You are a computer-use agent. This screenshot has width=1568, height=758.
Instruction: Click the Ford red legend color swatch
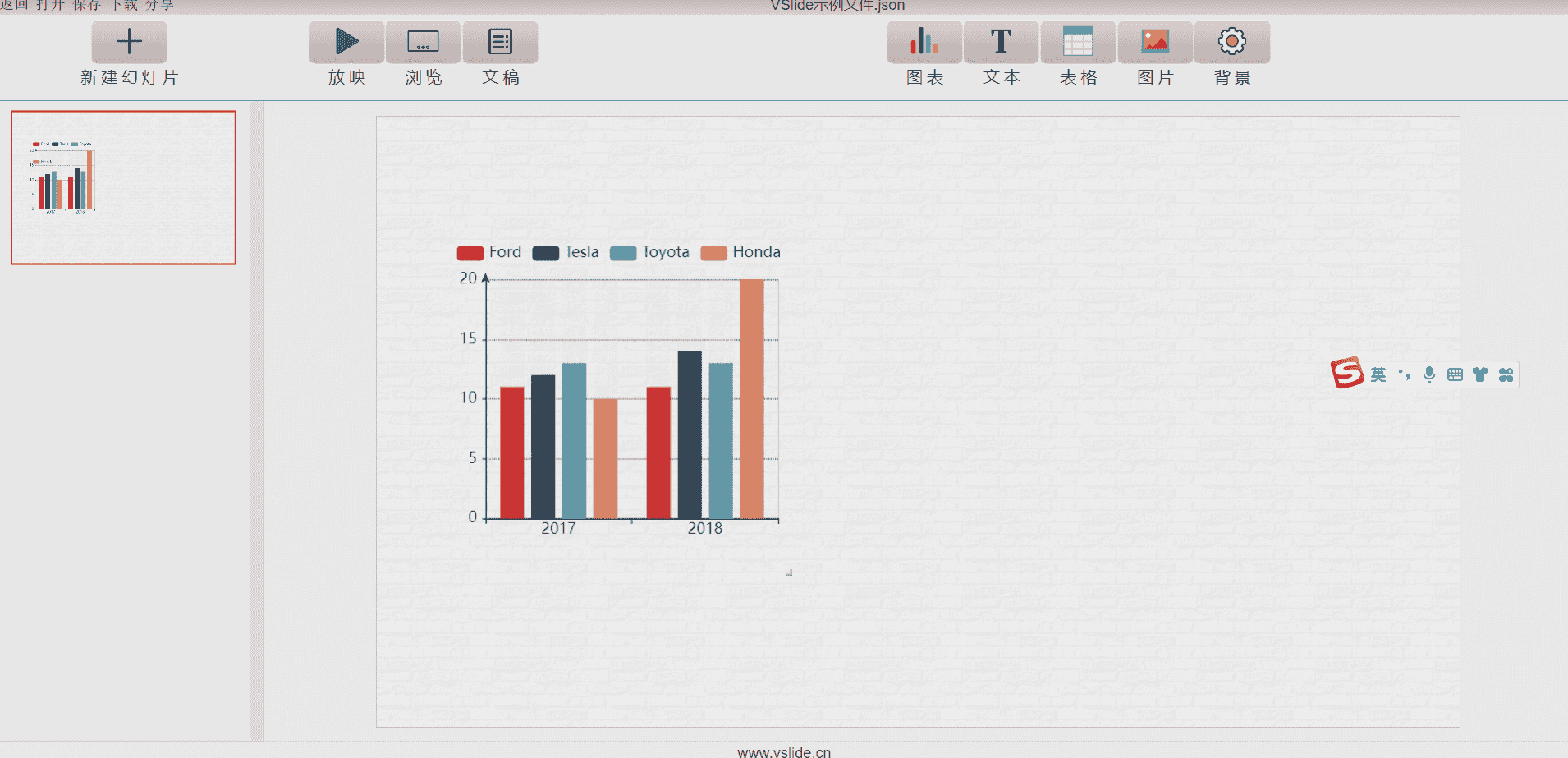coord(470,253)
